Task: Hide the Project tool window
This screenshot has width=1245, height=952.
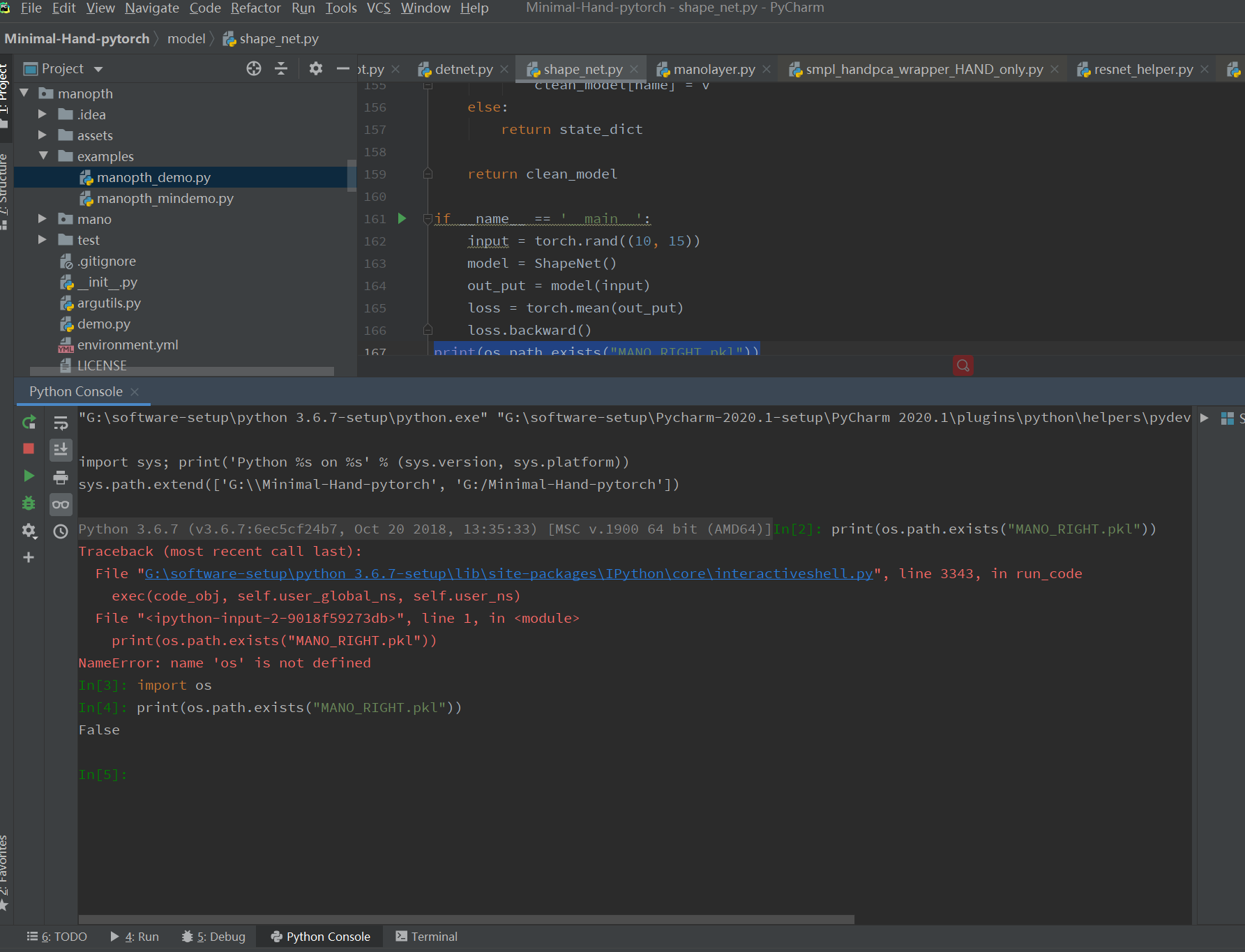Action: (342, 68)
